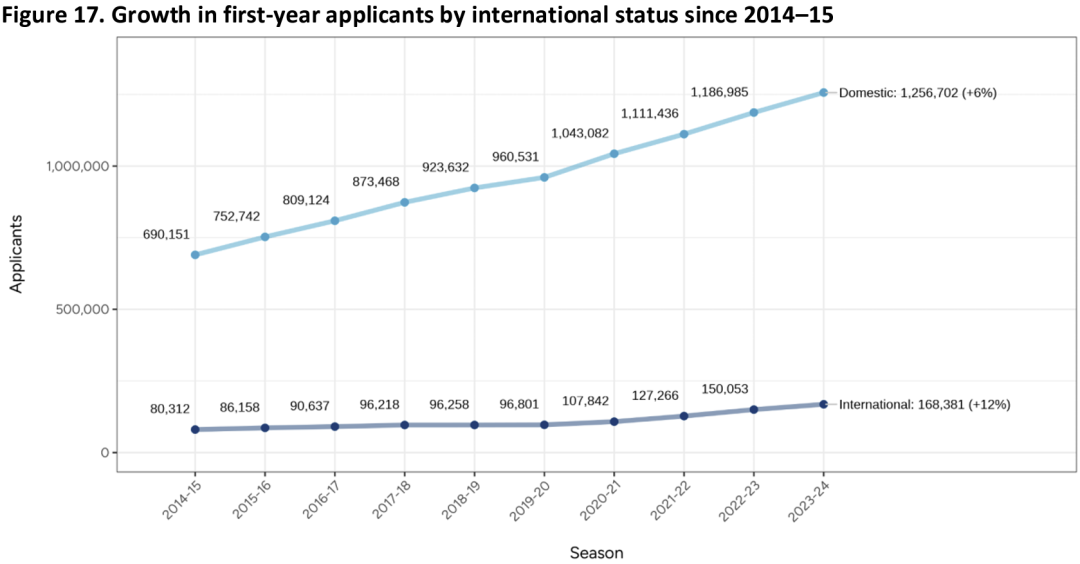Select the Domestic data point for 2023-24
Viewport: 1080px width, 564px height.
(x=823, y=92)
